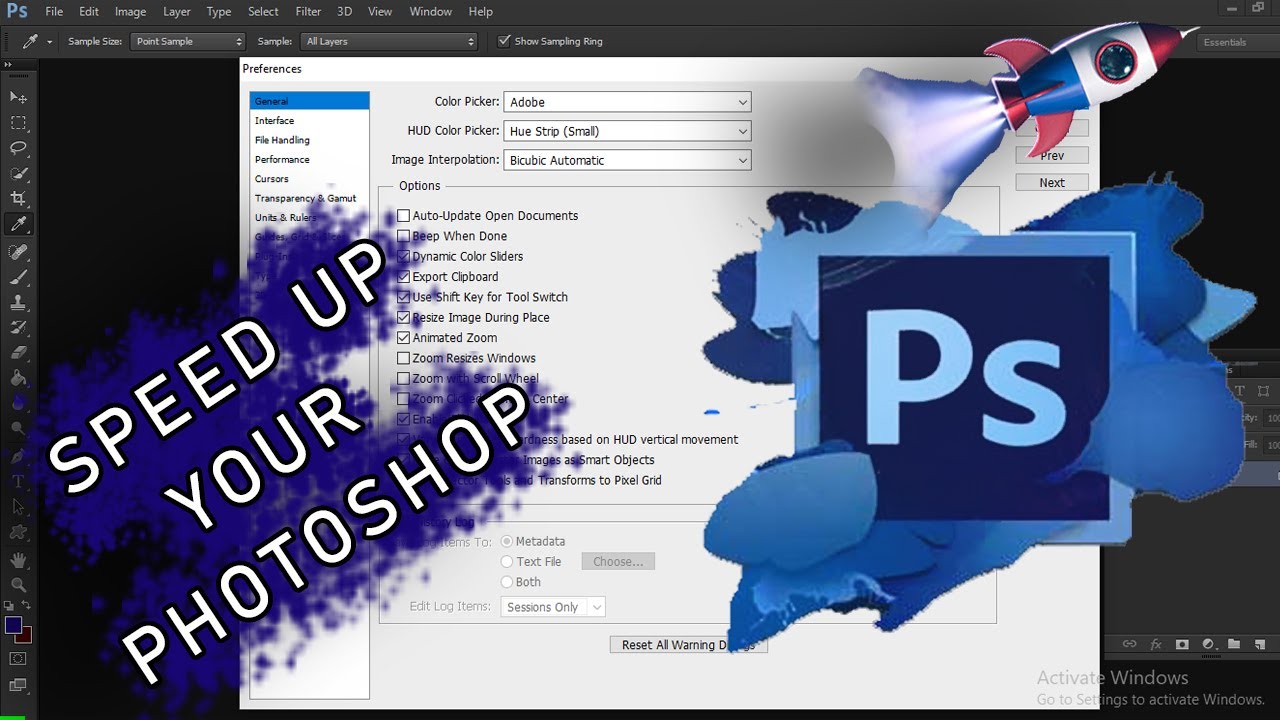
Task: Click the Choose... button
Action: [x=618, y=562]
